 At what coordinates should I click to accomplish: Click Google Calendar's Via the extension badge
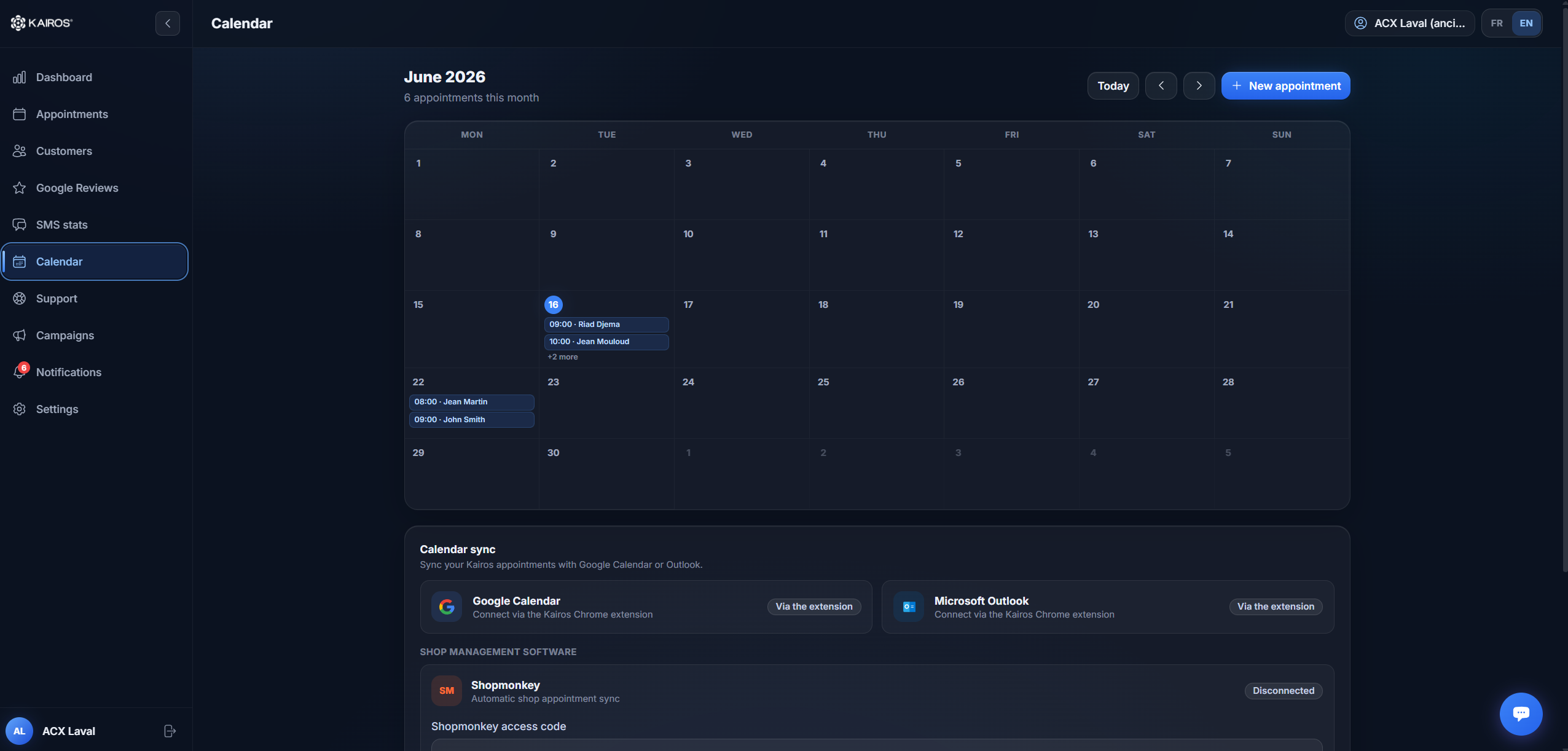tap(813, 607)
